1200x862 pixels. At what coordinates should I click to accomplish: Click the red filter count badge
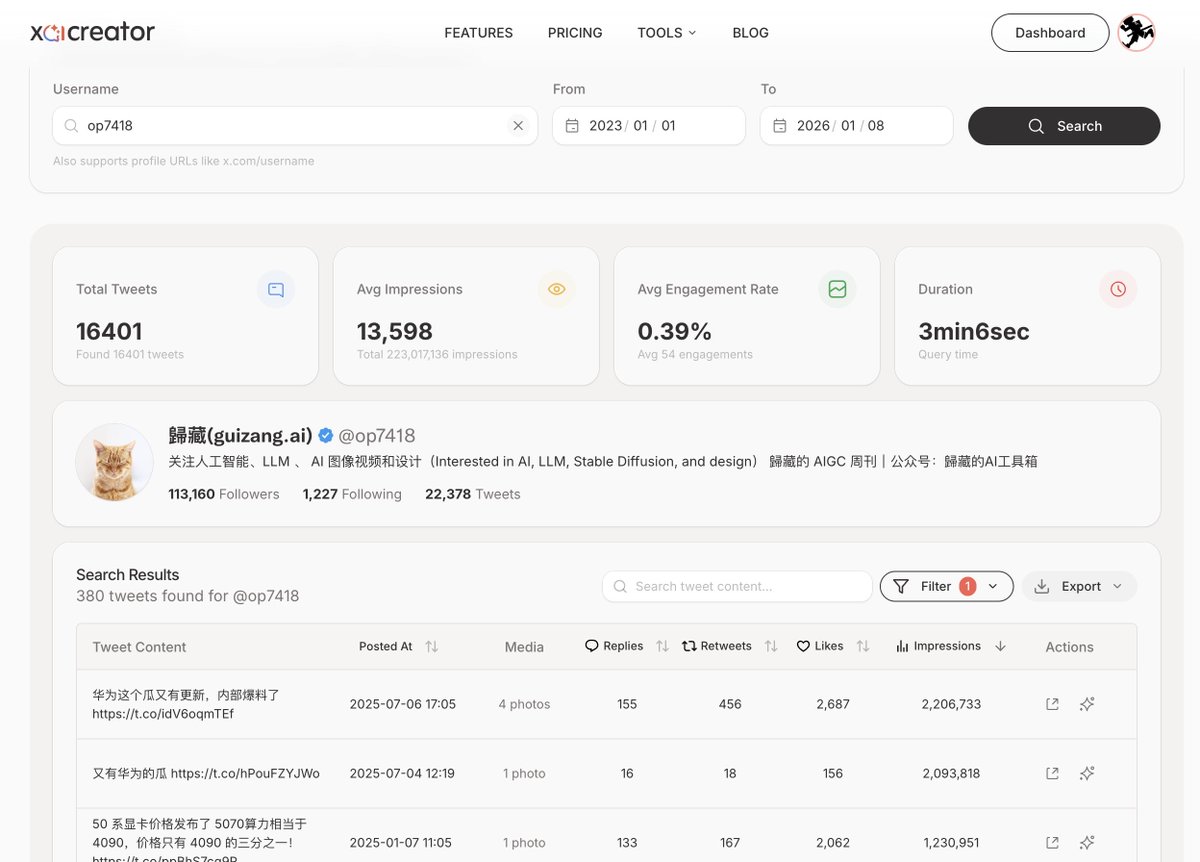coord(967,587)
